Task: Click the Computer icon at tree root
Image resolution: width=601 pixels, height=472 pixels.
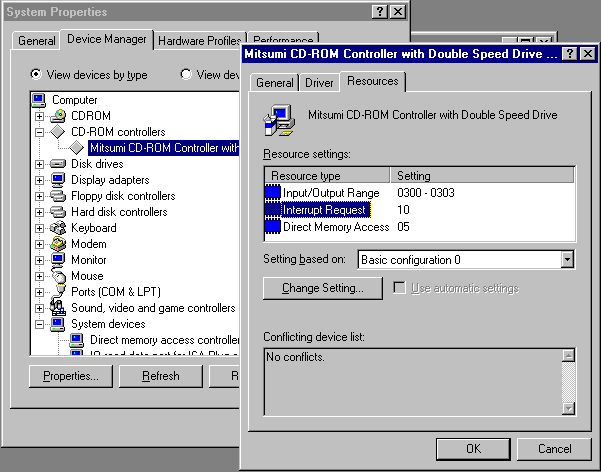Action: click(x=40, y=100)
